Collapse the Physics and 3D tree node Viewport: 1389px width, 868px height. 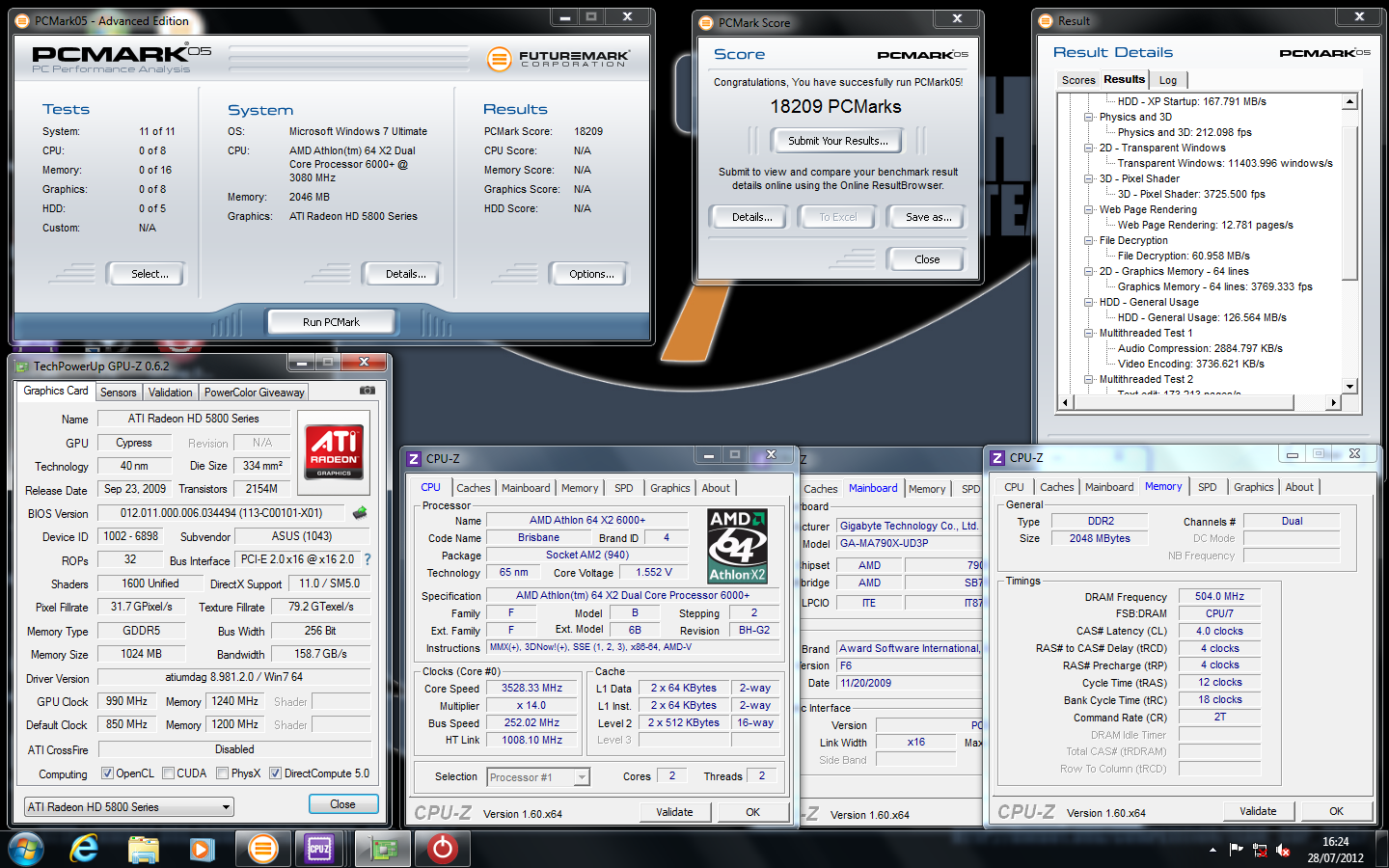1089,117
